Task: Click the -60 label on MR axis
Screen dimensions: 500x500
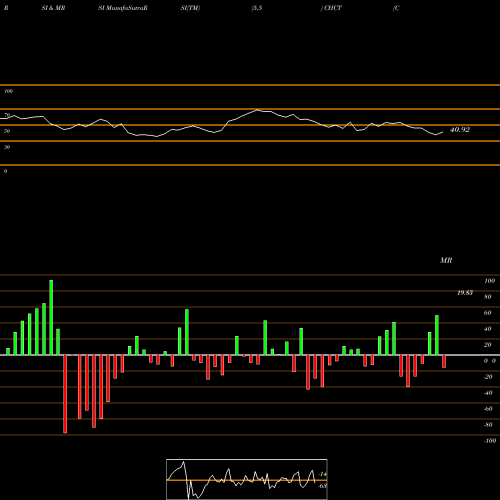Action: click(488, 409)
